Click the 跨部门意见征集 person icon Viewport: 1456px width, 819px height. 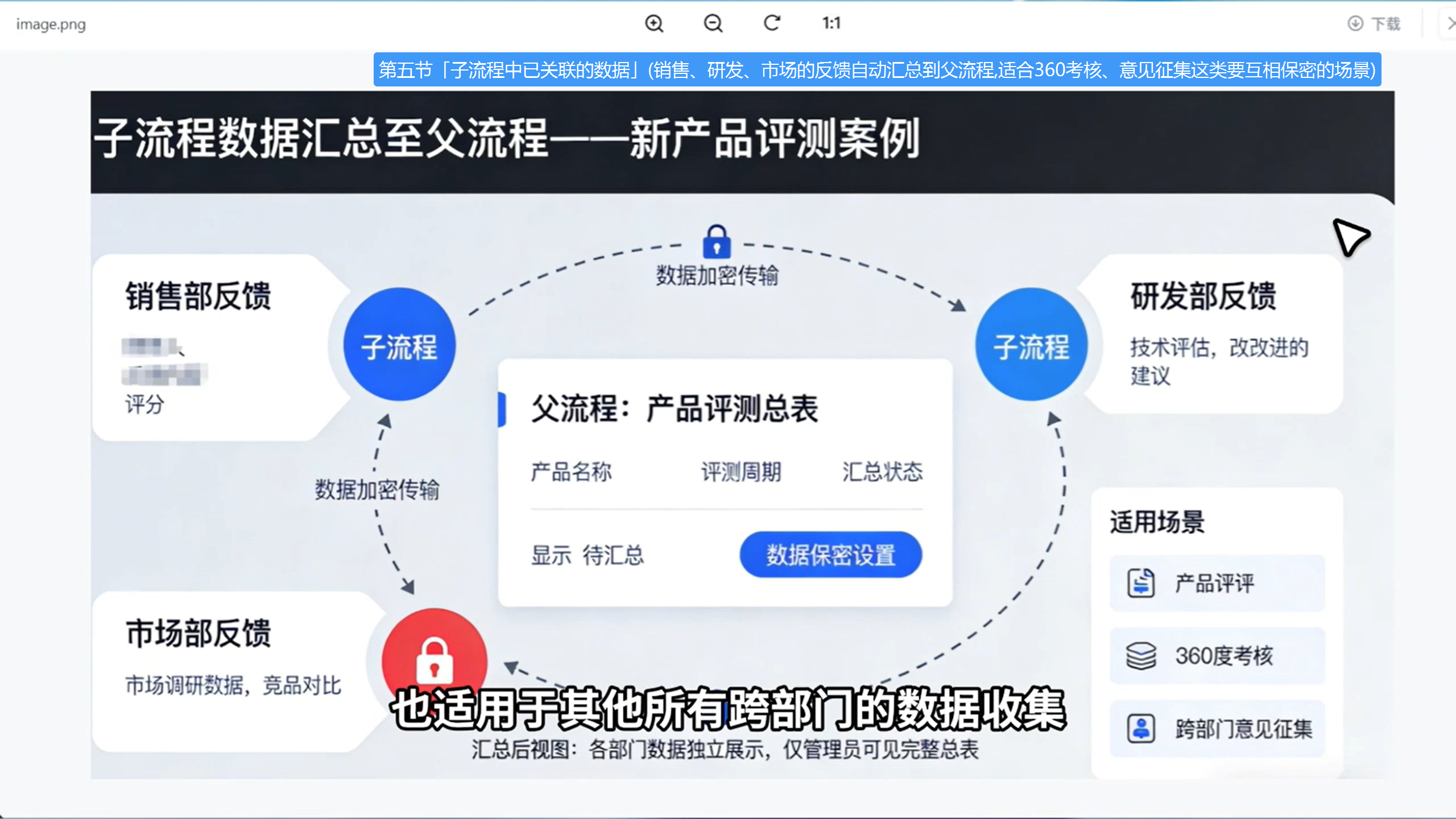1141,729
